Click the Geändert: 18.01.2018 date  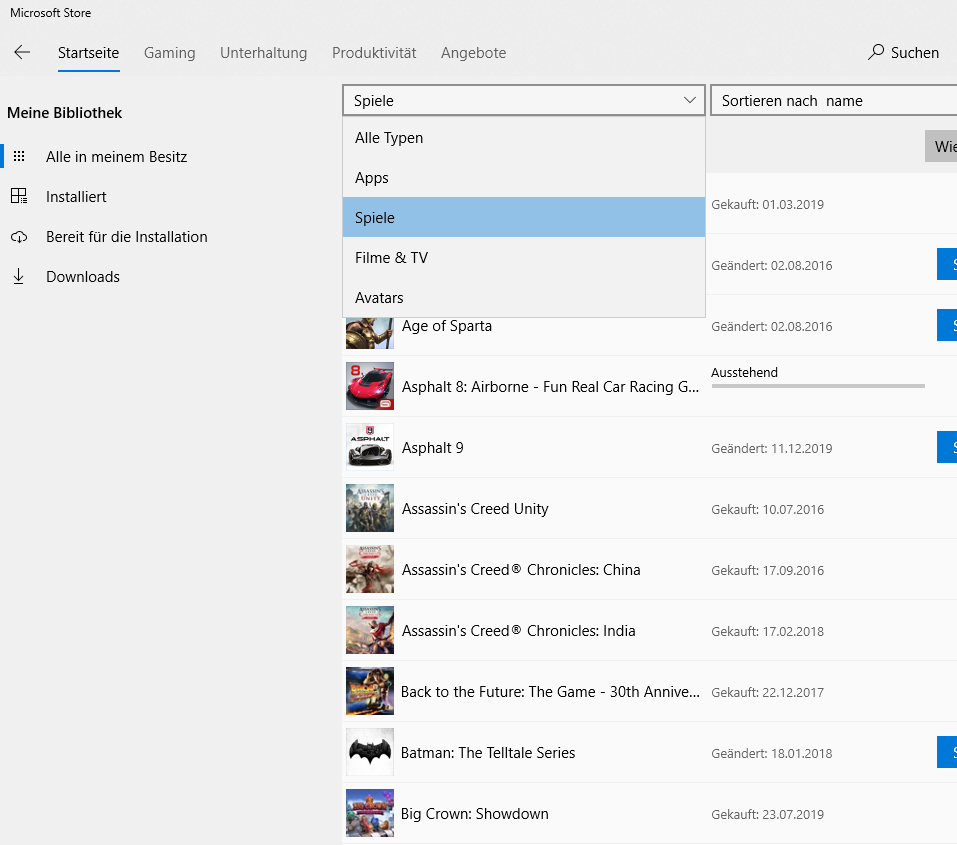pos(771,754)
